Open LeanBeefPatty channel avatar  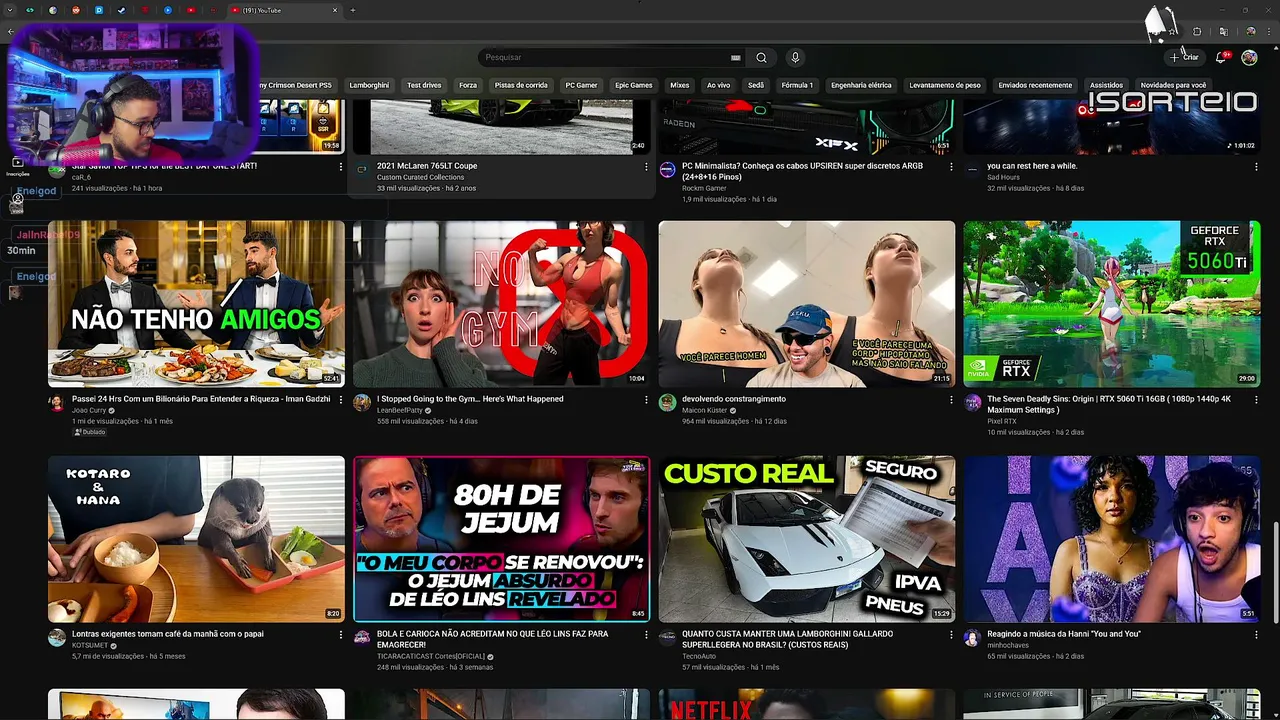coord(362,402)
